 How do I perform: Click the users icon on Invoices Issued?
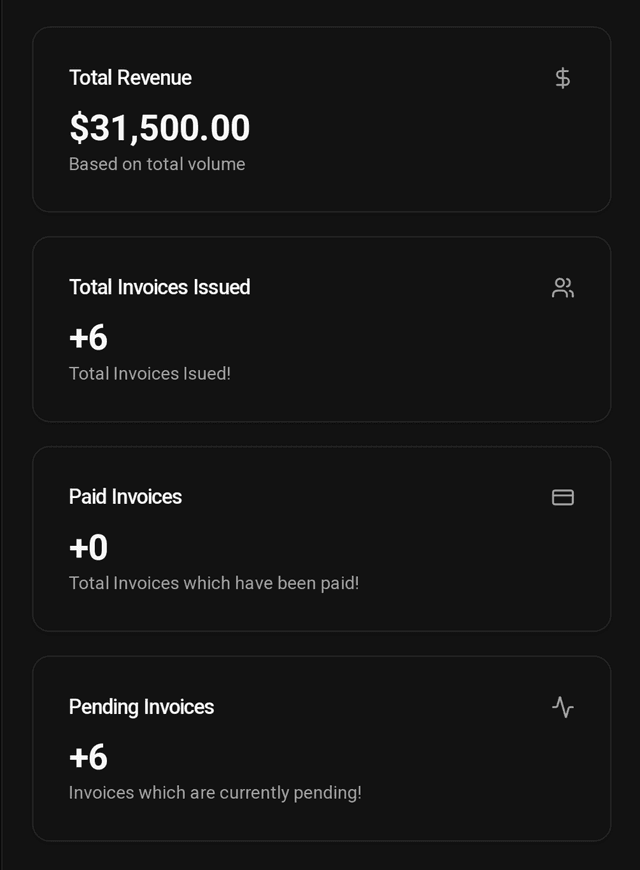click(563, 288)
